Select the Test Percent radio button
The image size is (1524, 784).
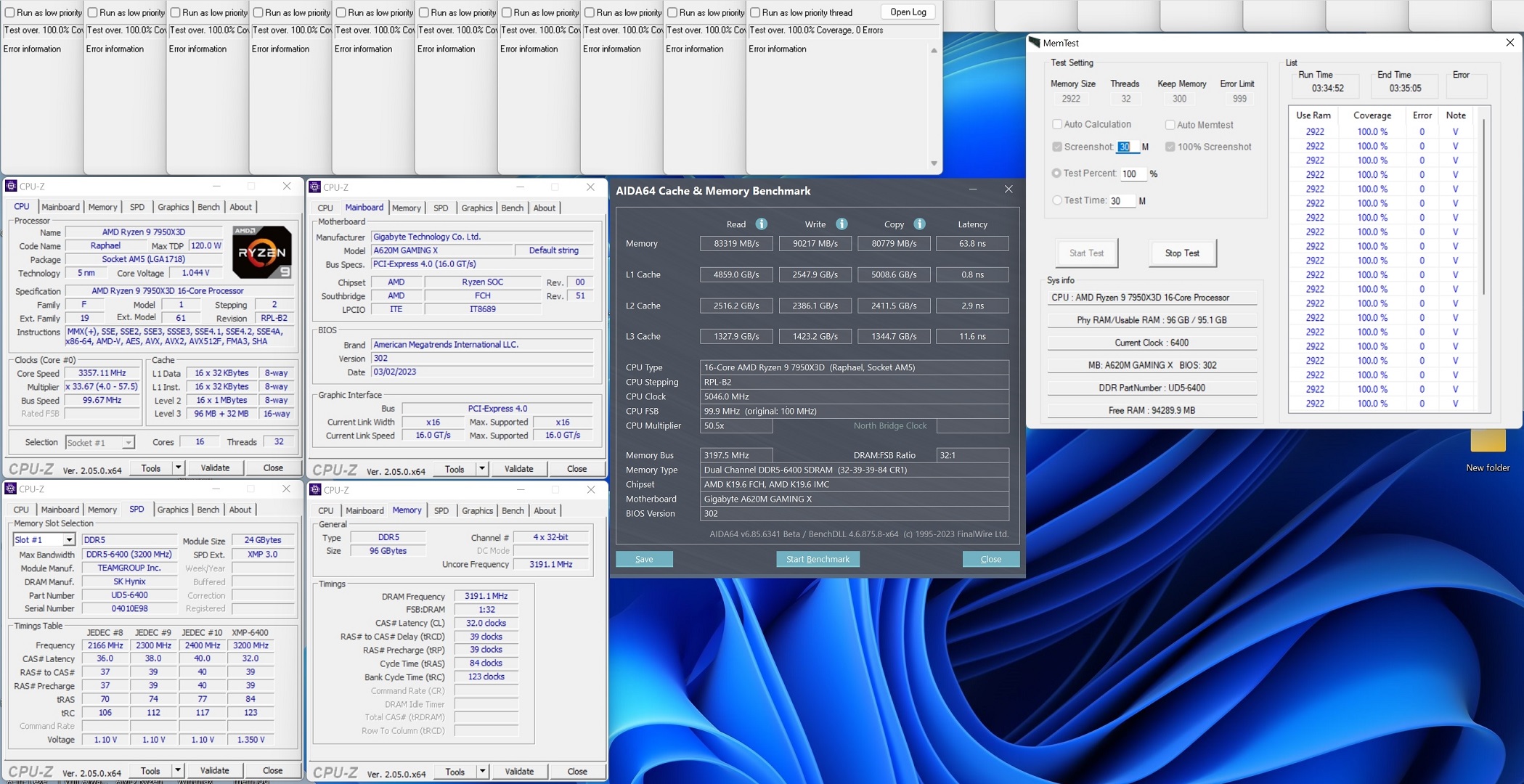1056,173
